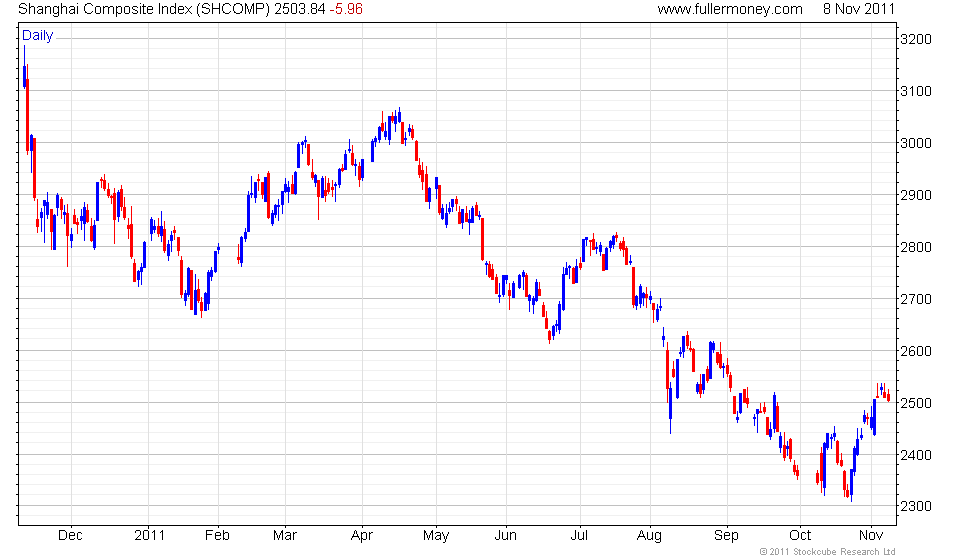Click the Stockcube Research Ltd copyright text
980x560 pixels.
(x=828, y=552)
